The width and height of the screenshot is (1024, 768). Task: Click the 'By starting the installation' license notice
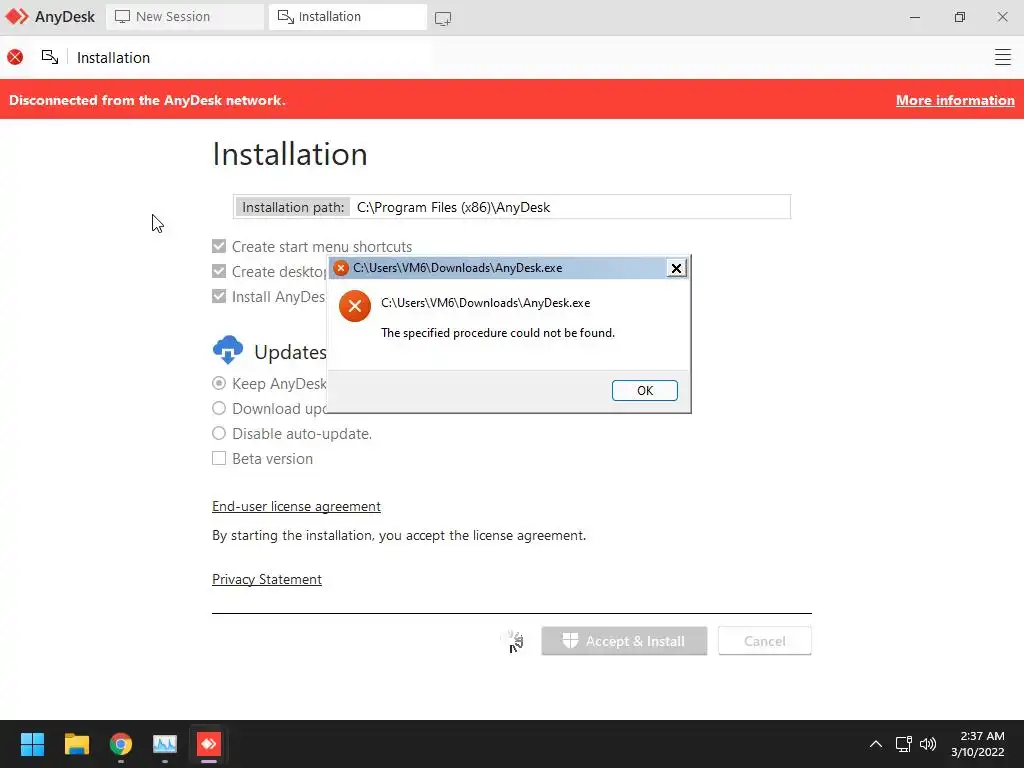point(399,536)
